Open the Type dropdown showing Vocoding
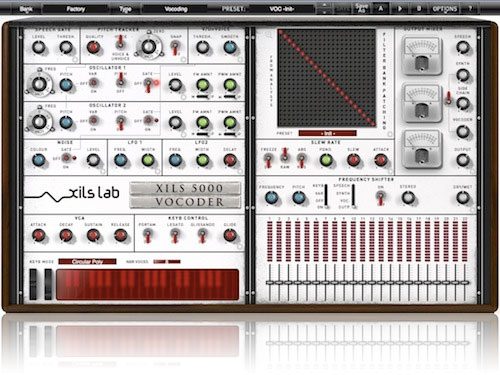Viewport: 500px width, 375px height. pos(176,9)
